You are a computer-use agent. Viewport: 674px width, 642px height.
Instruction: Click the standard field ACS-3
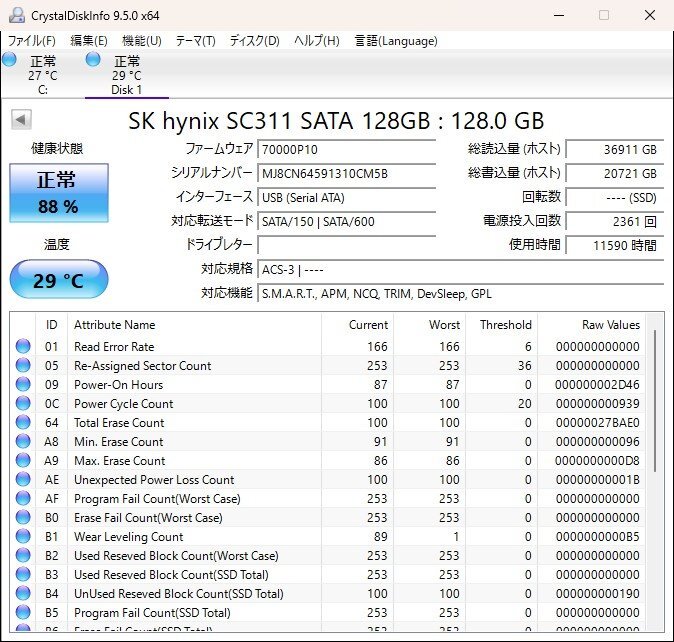point(461,270)
